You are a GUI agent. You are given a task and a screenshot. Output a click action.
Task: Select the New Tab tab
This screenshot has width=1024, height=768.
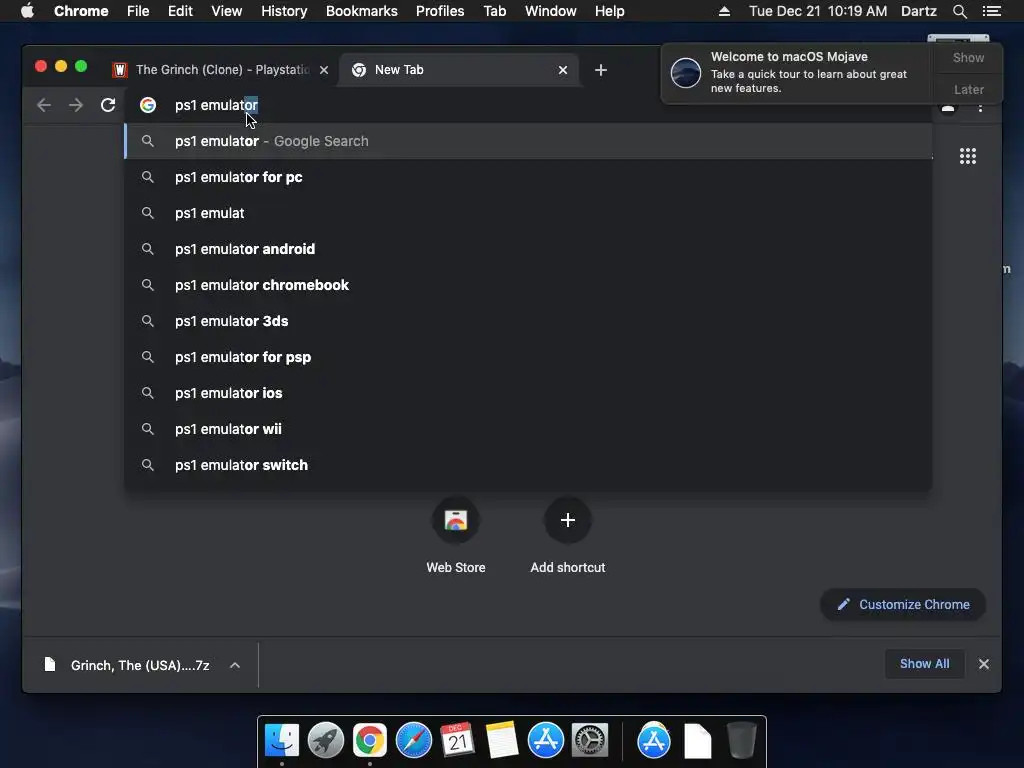[x=459, y=70]
